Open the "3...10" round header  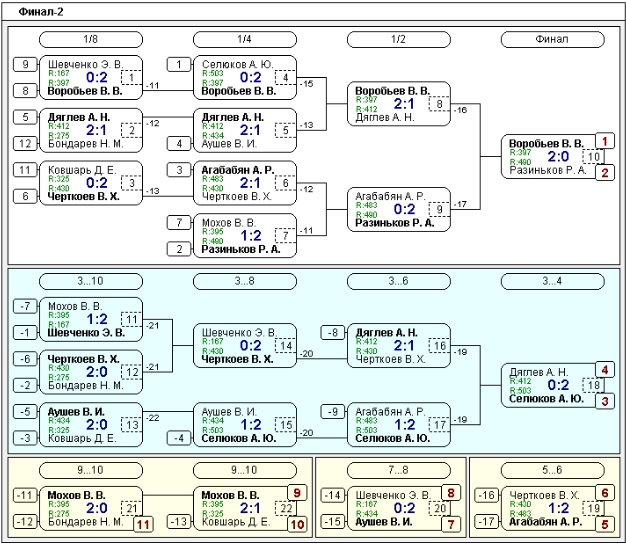[91, 281]
